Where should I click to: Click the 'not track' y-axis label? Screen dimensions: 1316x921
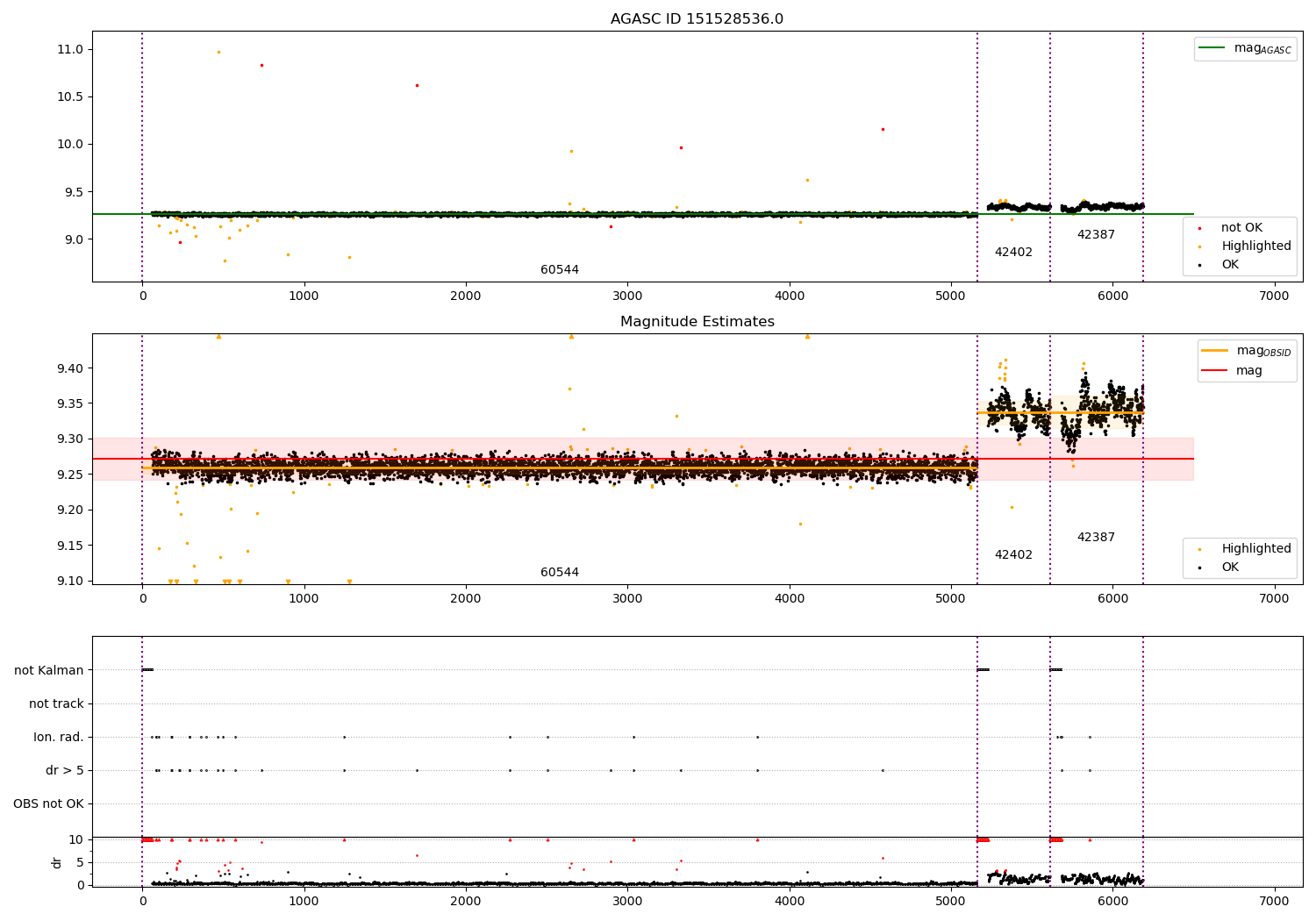[x=56, y=704]
